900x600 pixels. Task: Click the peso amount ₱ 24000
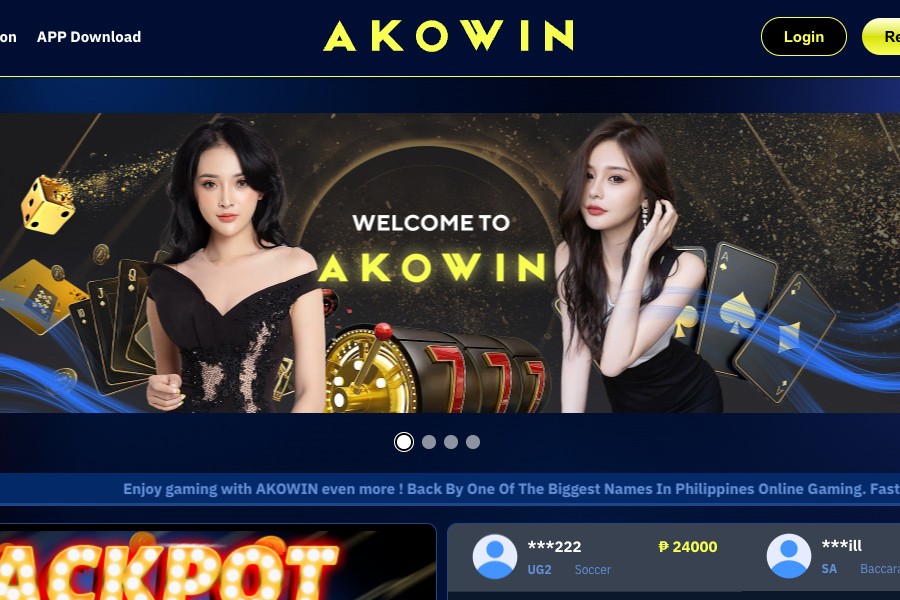tap(688, 547)
